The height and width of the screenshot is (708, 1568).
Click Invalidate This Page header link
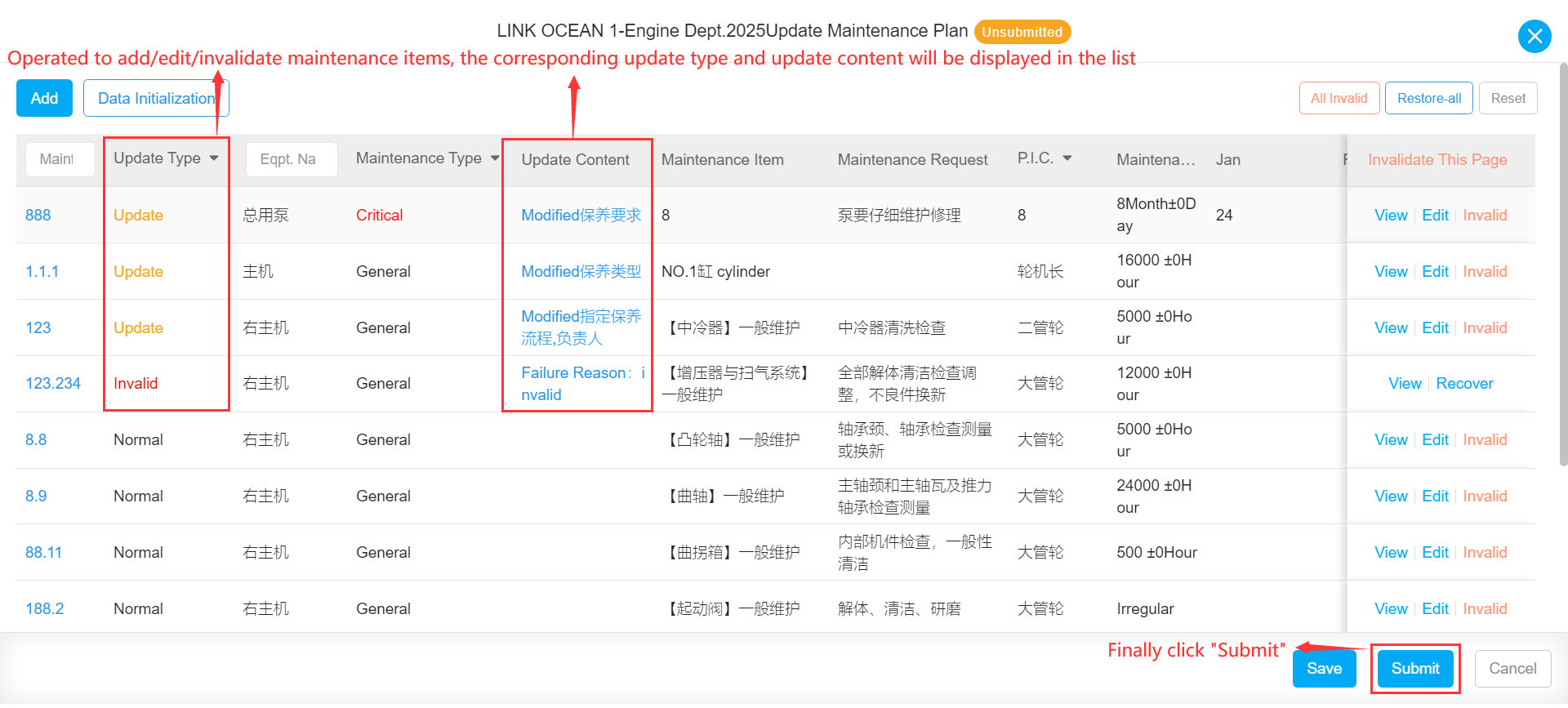tap(1437, 160)
